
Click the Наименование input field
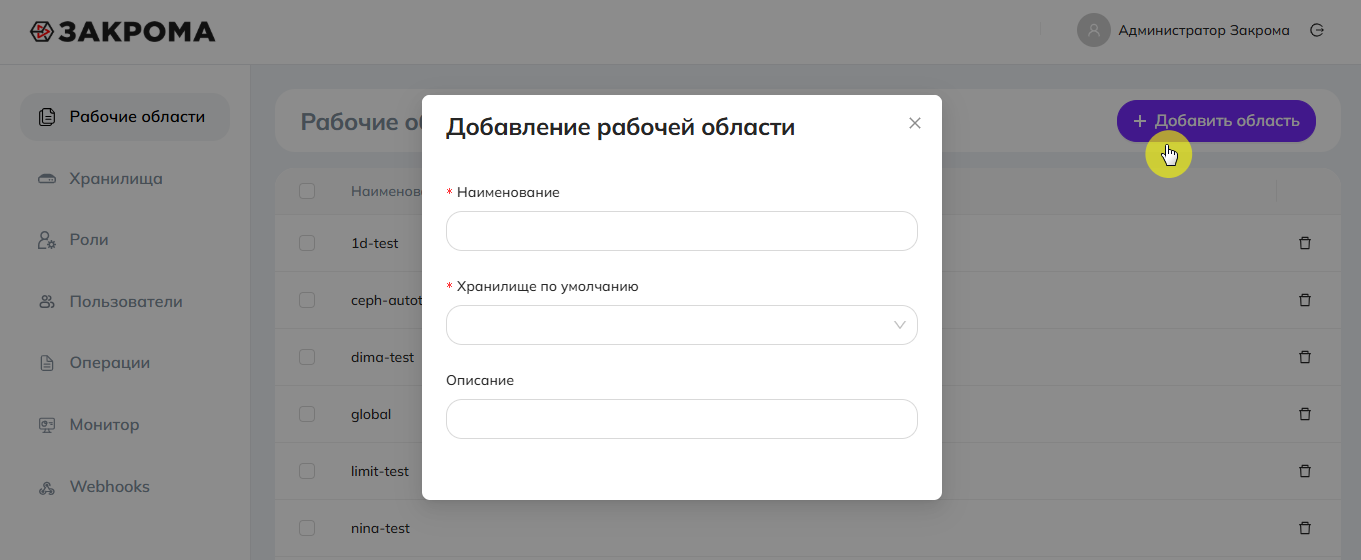click(681, 231)
